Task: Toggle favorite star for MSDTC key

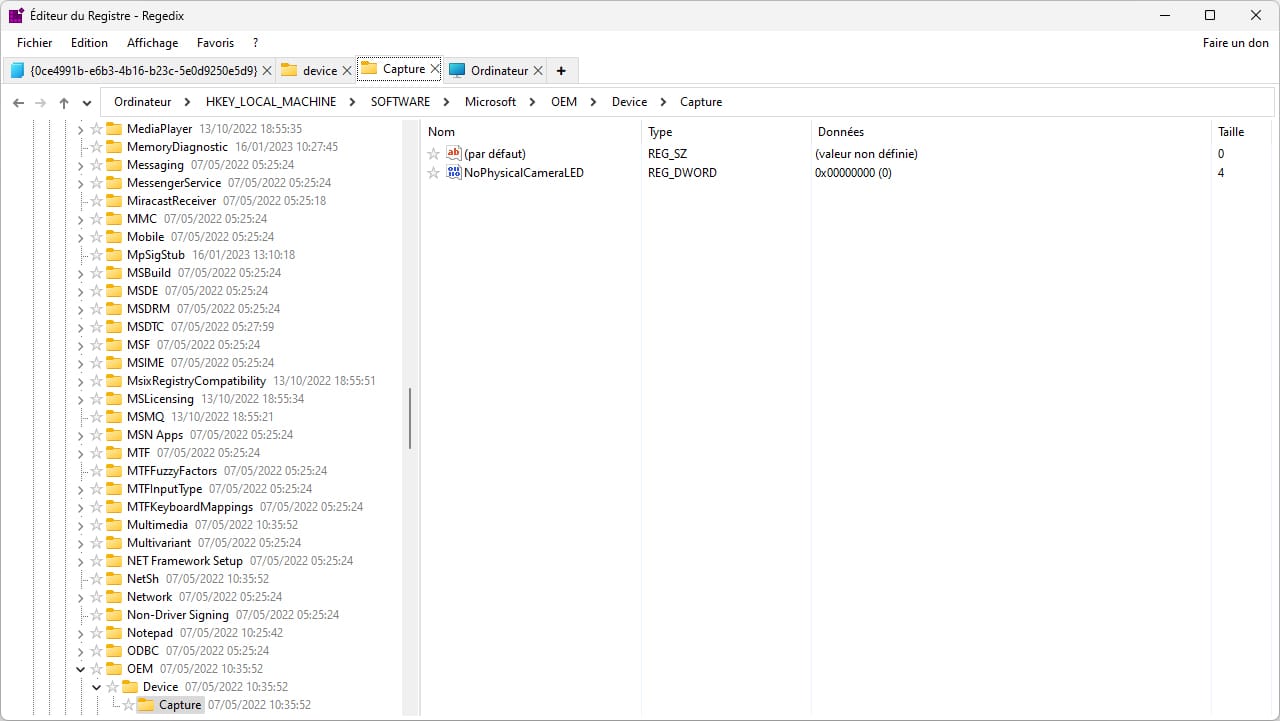Action: [x=97, y=327]
